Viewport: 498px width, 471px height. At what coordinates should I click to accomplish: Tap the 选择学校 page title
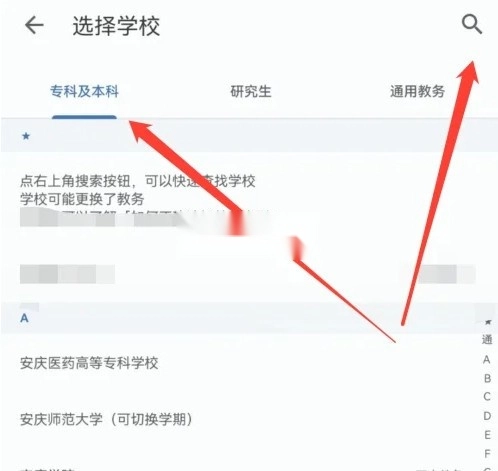coord(116,26)
